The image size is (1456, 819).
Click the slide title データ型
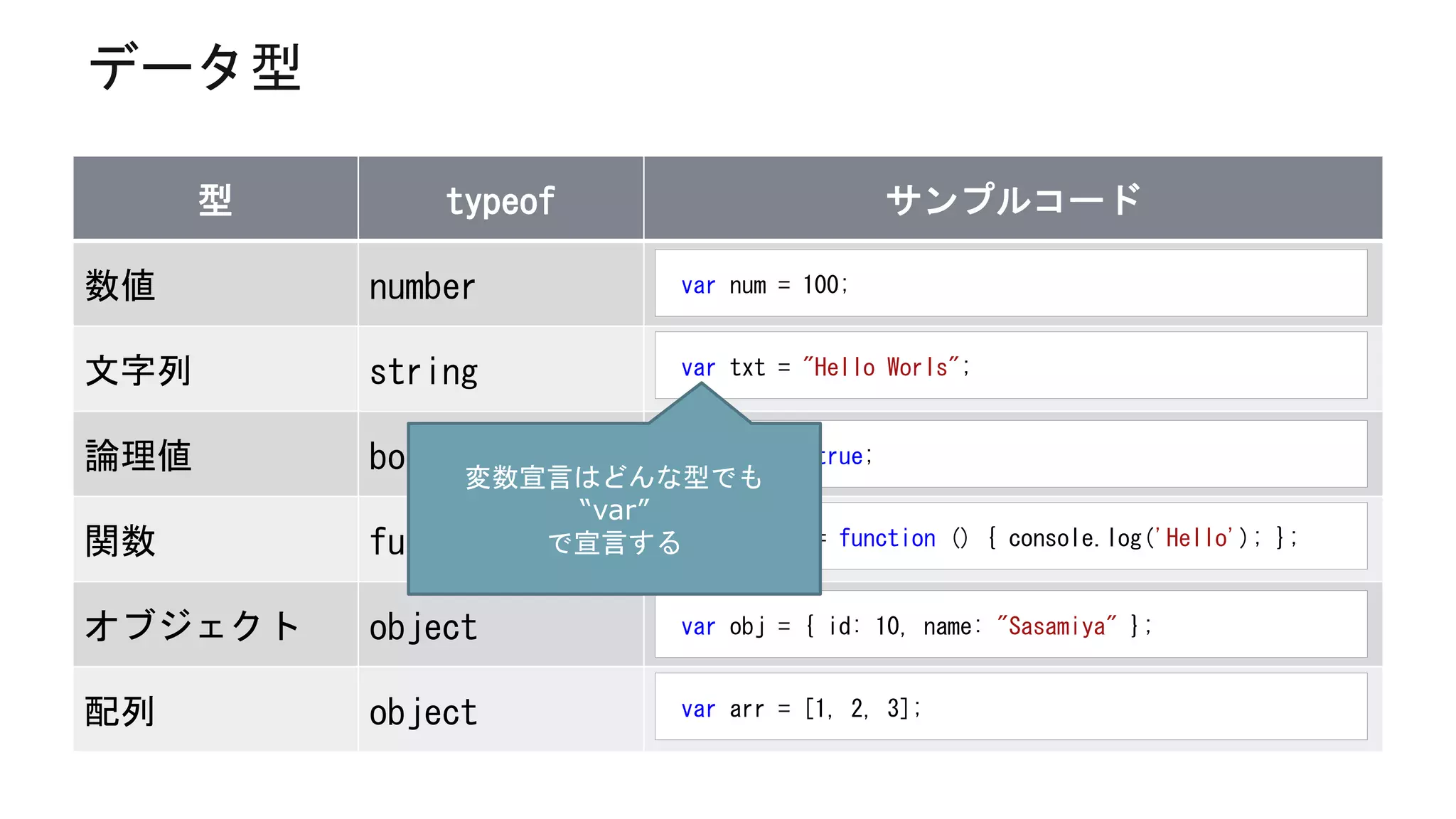[x=196, y=67]
